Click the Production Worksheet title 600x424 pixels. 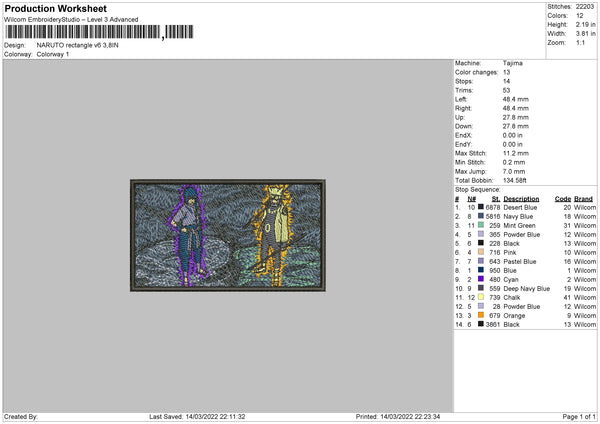coord(69,9)
